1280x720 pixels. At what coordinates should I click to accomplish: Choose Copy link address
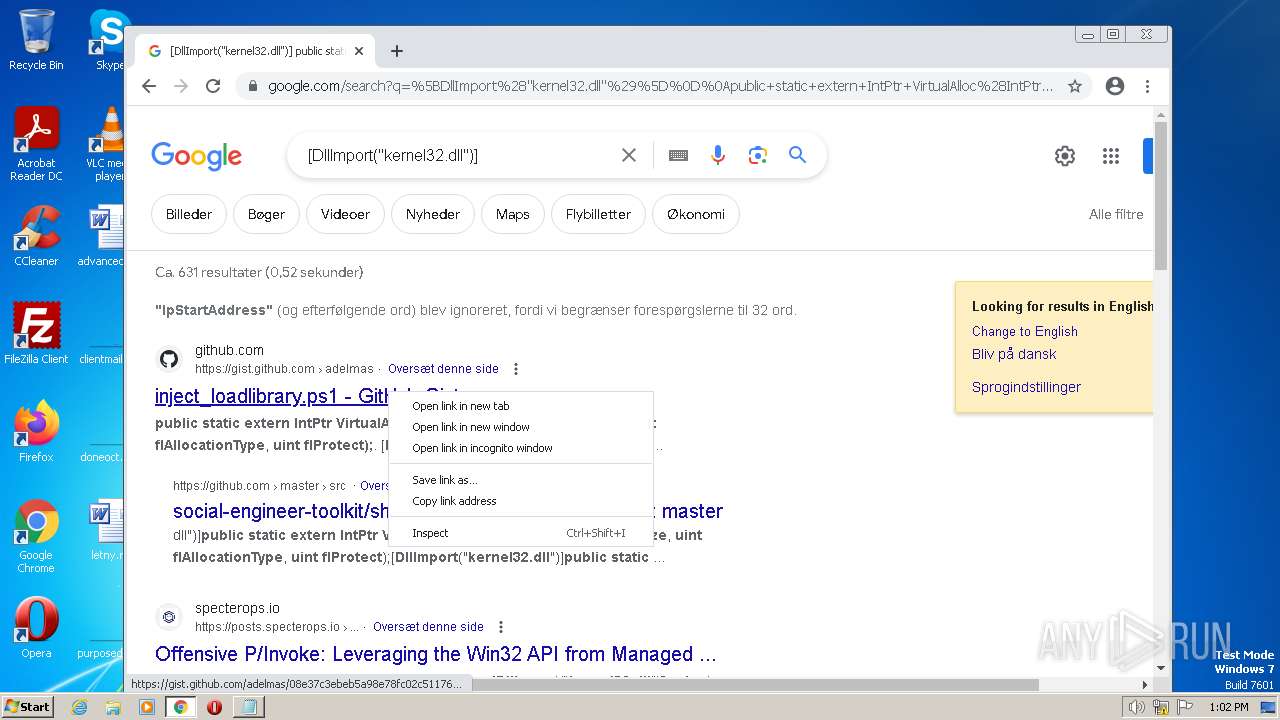[520, 501]
